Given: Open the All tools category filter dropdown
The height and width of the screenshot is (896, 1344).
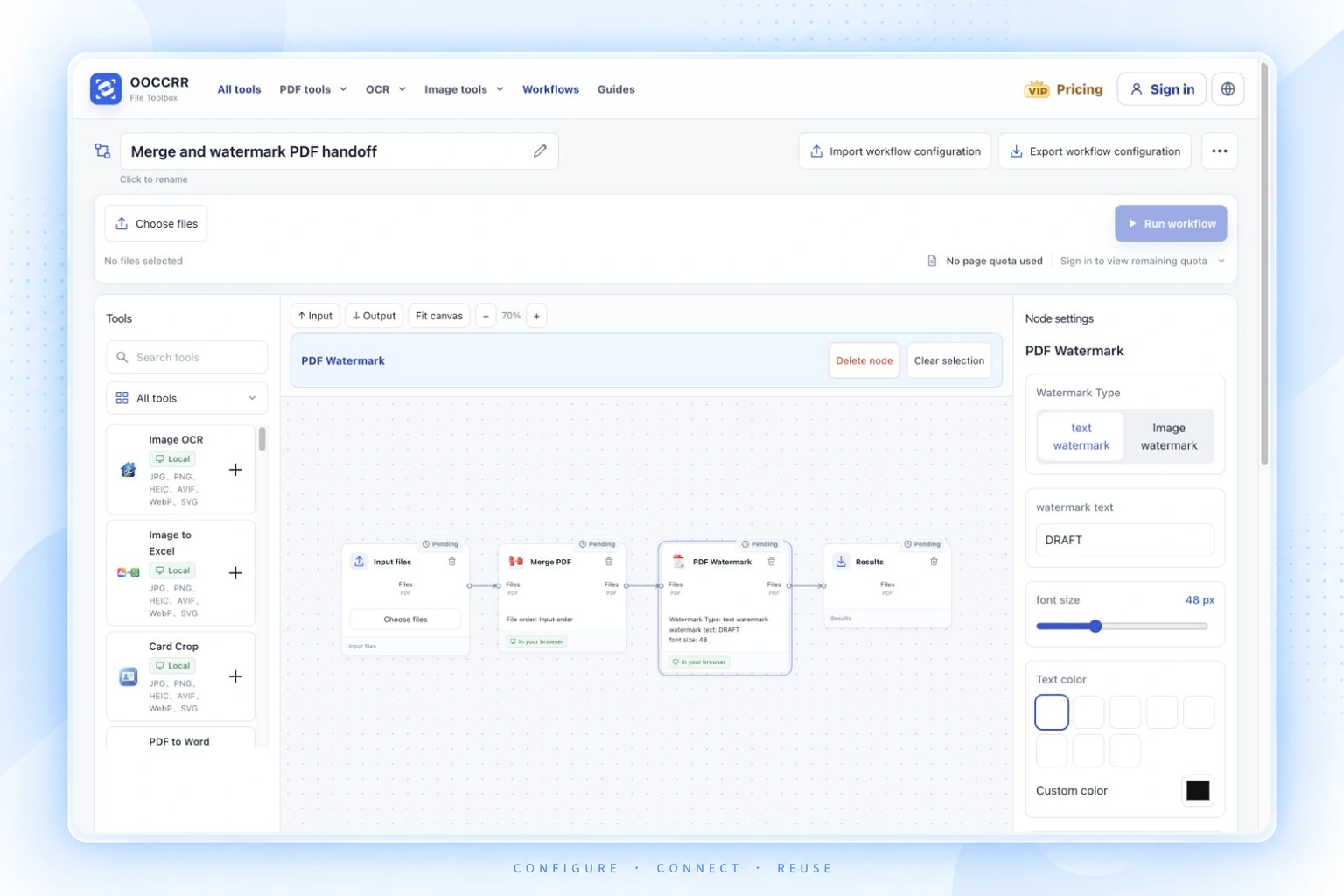Looking at the screenshot, I should 186,398.
